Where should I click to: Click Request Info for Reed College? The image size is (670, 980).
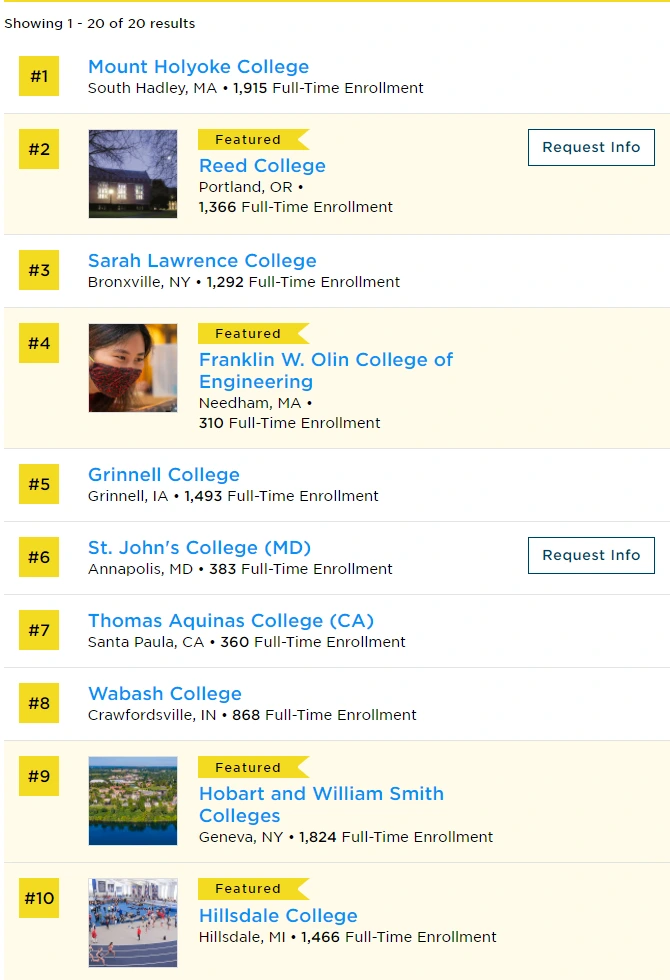click(591, 148)
